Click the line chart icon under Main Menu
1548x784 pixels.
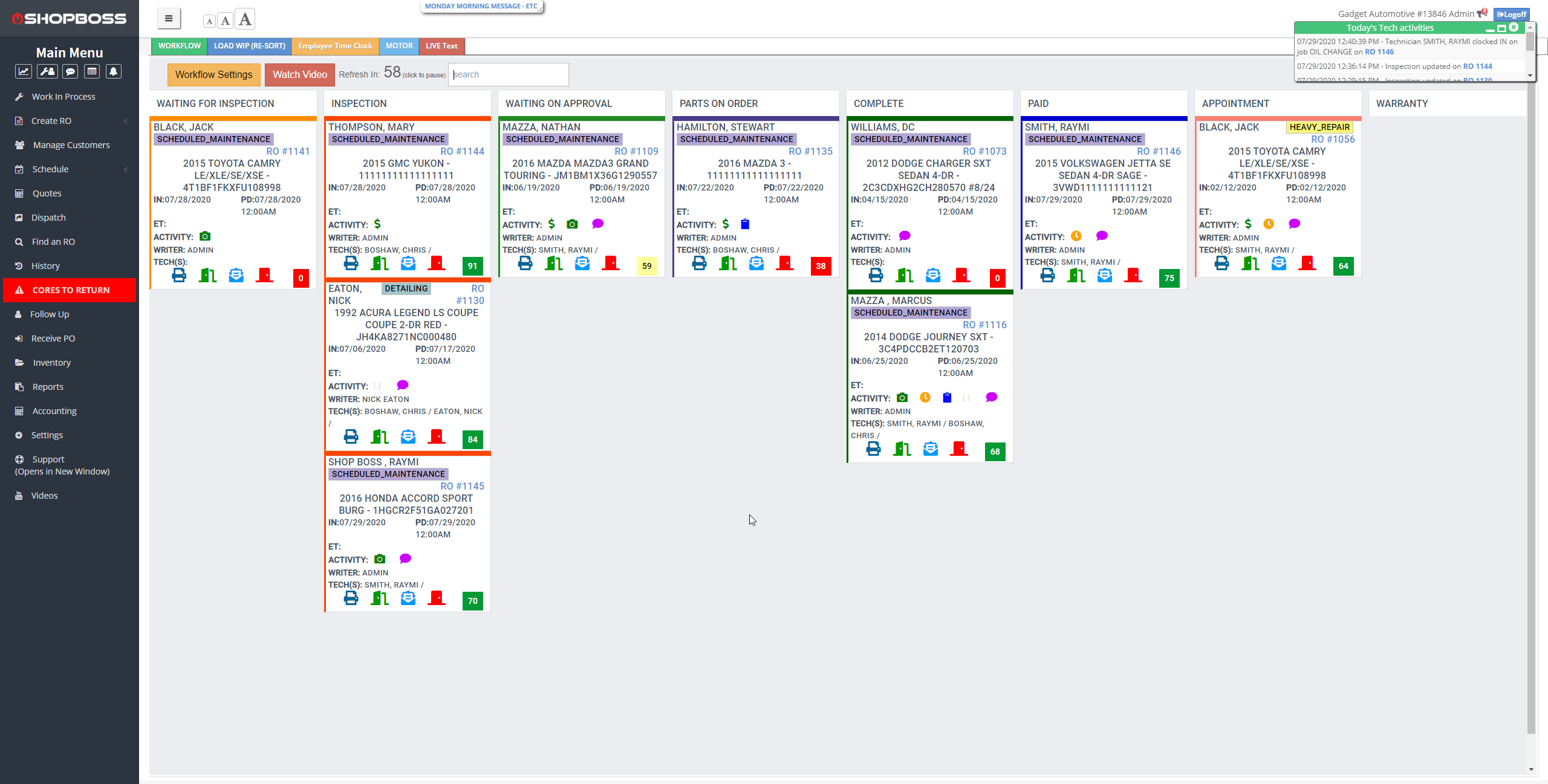(24, 71)
